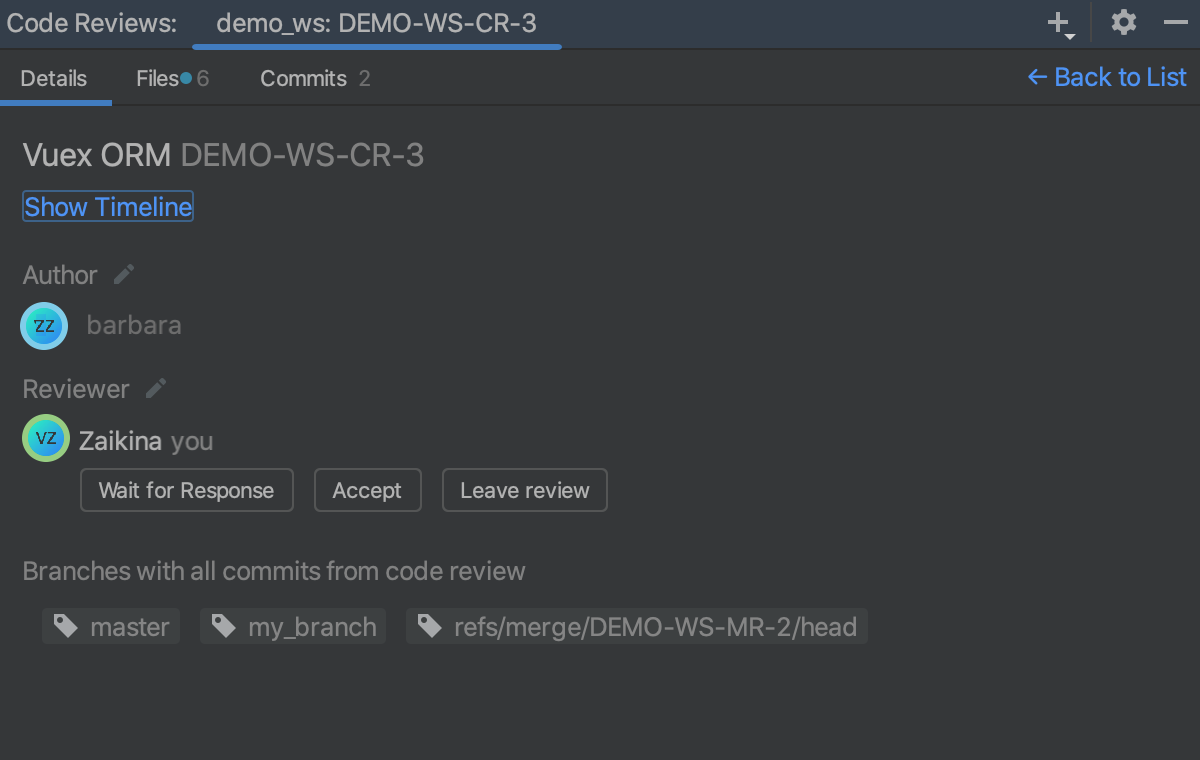This screenshot has height=760, width=1200.
Task: Click the Accept button
Action: point(367,490)
